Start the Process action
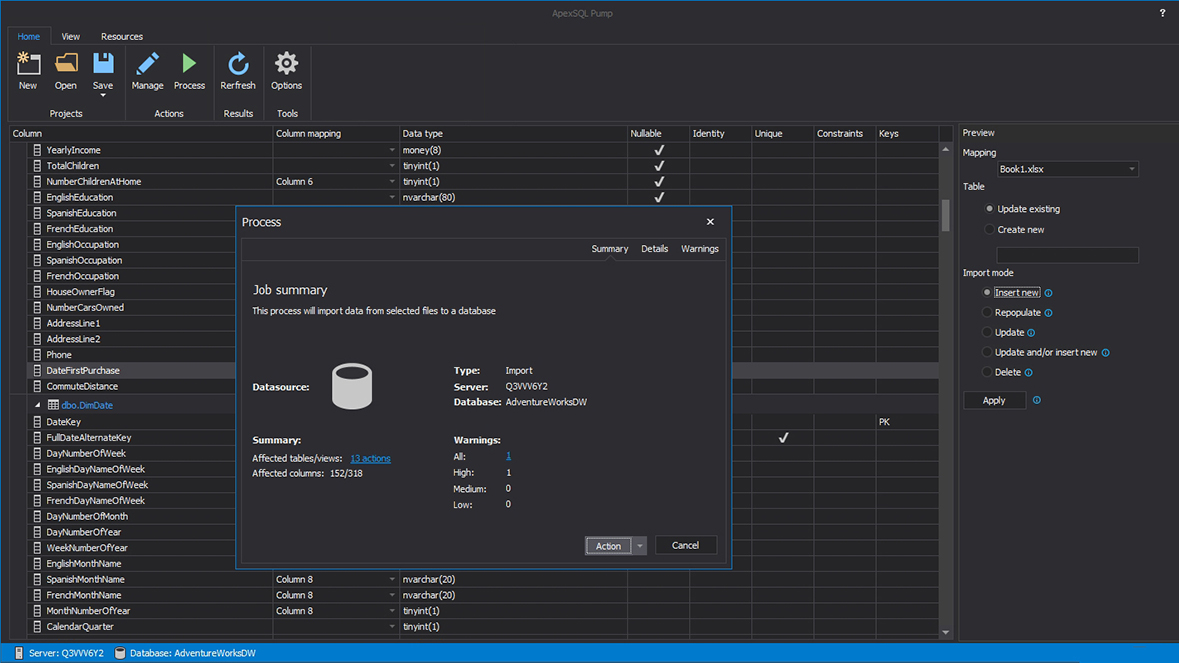Screen dimensions: 1179x663 click(189, 70)
